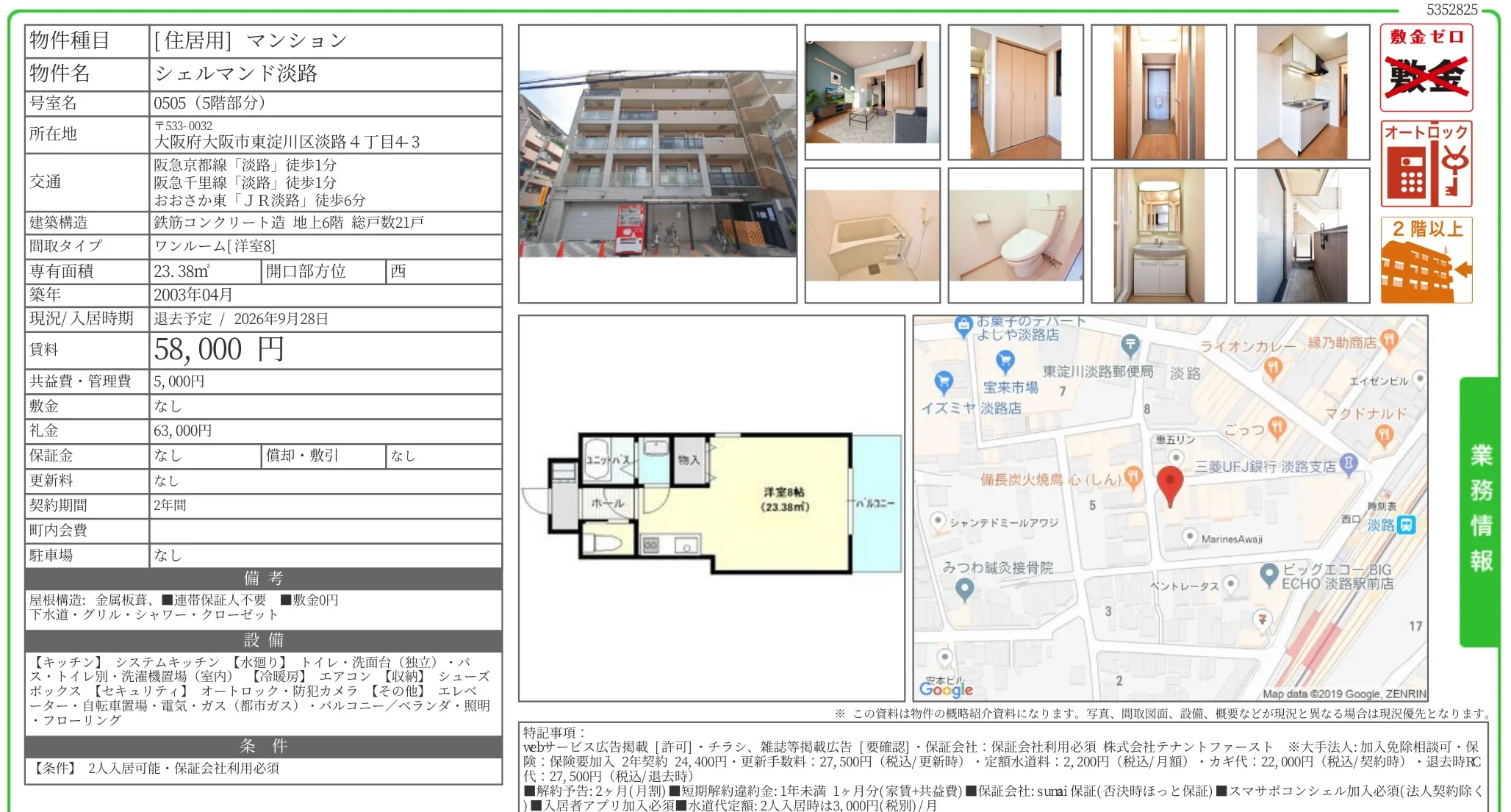Viewport: 1511px width, 812px height.
Task: Click the Google logo on the map
Action: tap(946, 689)
